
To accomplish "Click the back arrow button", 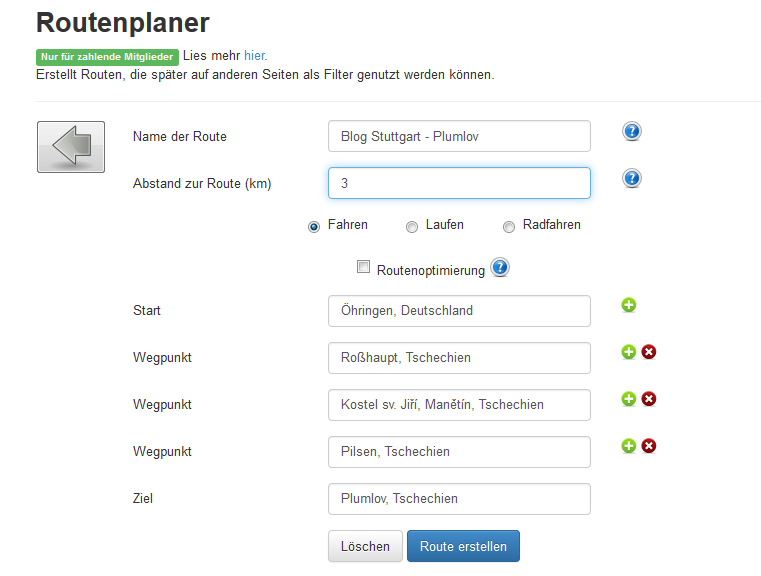I will point(71,147).
